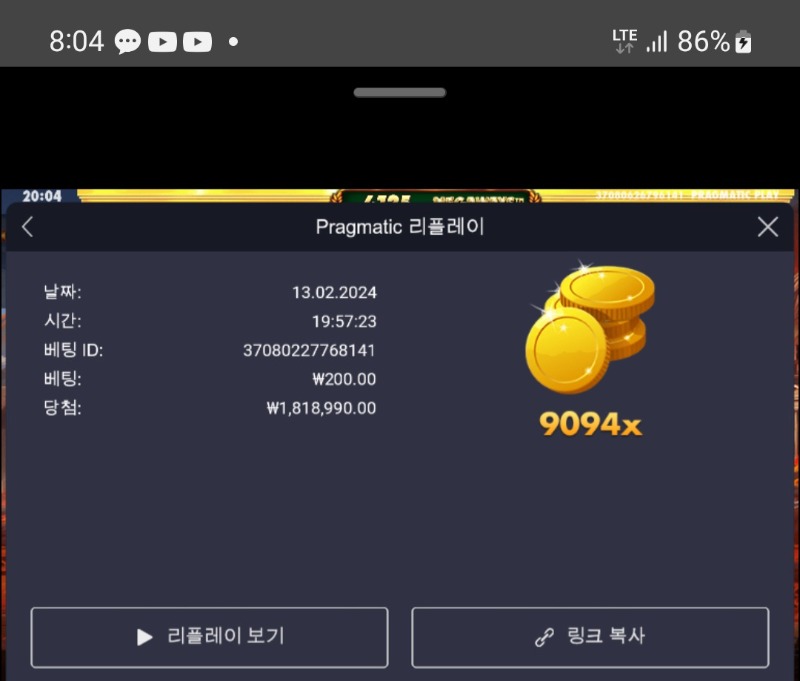Tap the second YouTube notification icon
Viewport: 800px width, 681px height.
tap(197, 42)
